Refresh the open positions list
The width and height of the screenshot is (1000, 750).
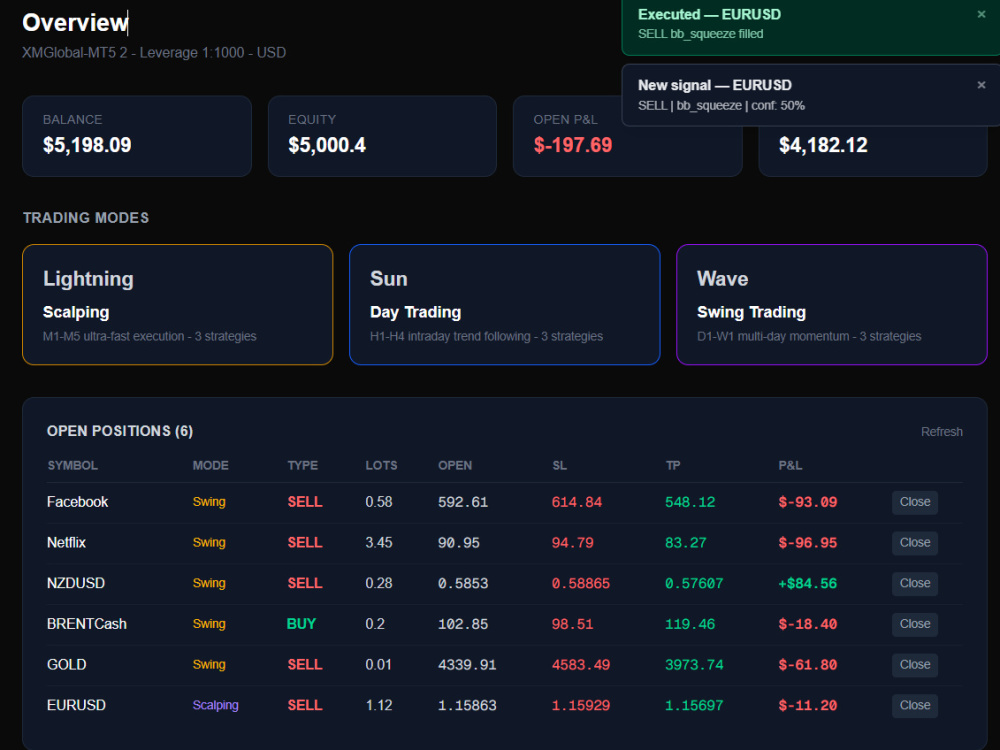[x=941, y=432]
